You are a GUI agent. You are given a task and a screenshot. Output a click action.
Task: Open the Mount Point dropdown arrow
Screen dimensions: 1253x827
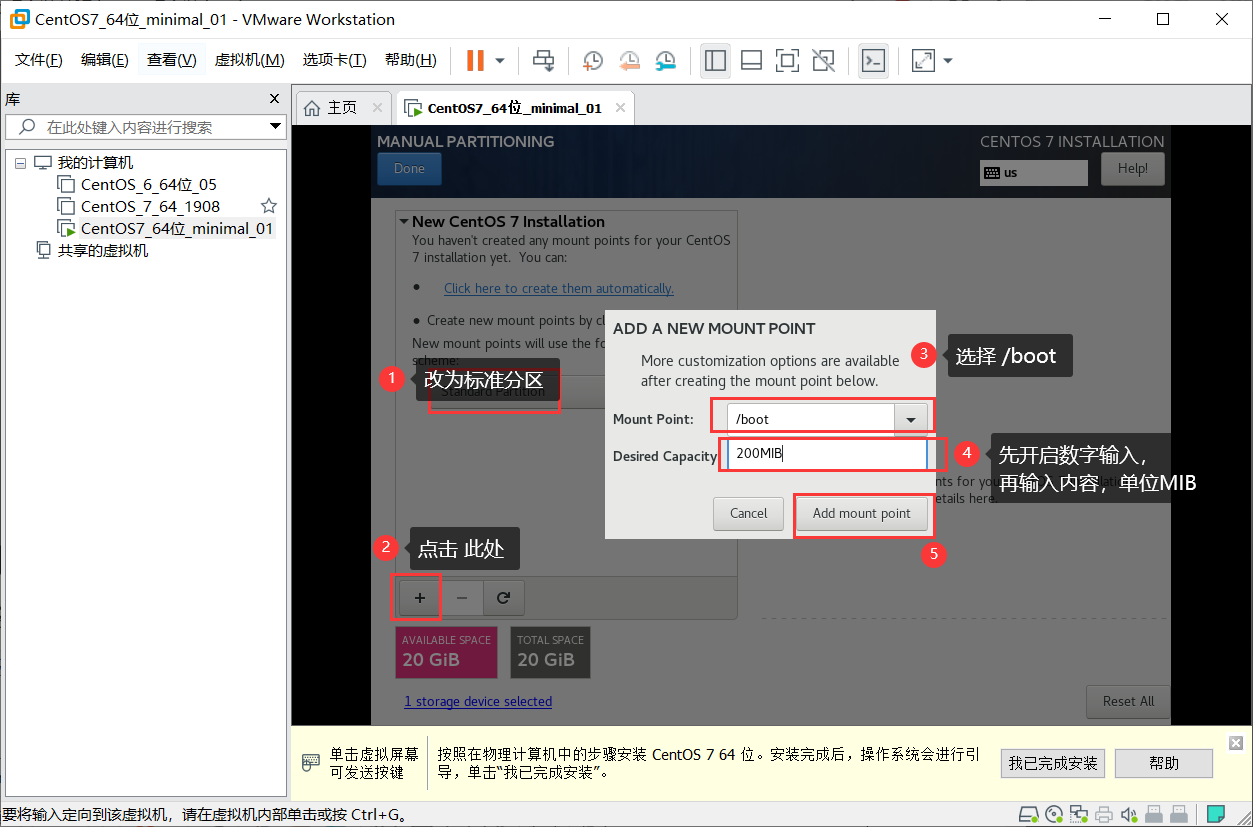pos(910,419)
